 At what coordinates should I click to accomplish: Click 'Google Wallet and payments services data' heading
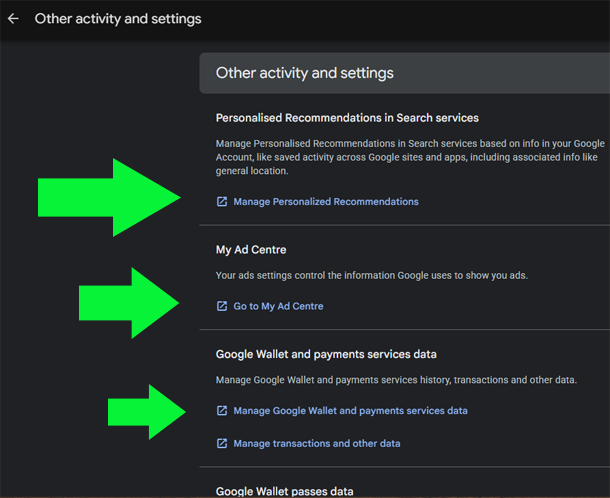(x=326, y=354)
